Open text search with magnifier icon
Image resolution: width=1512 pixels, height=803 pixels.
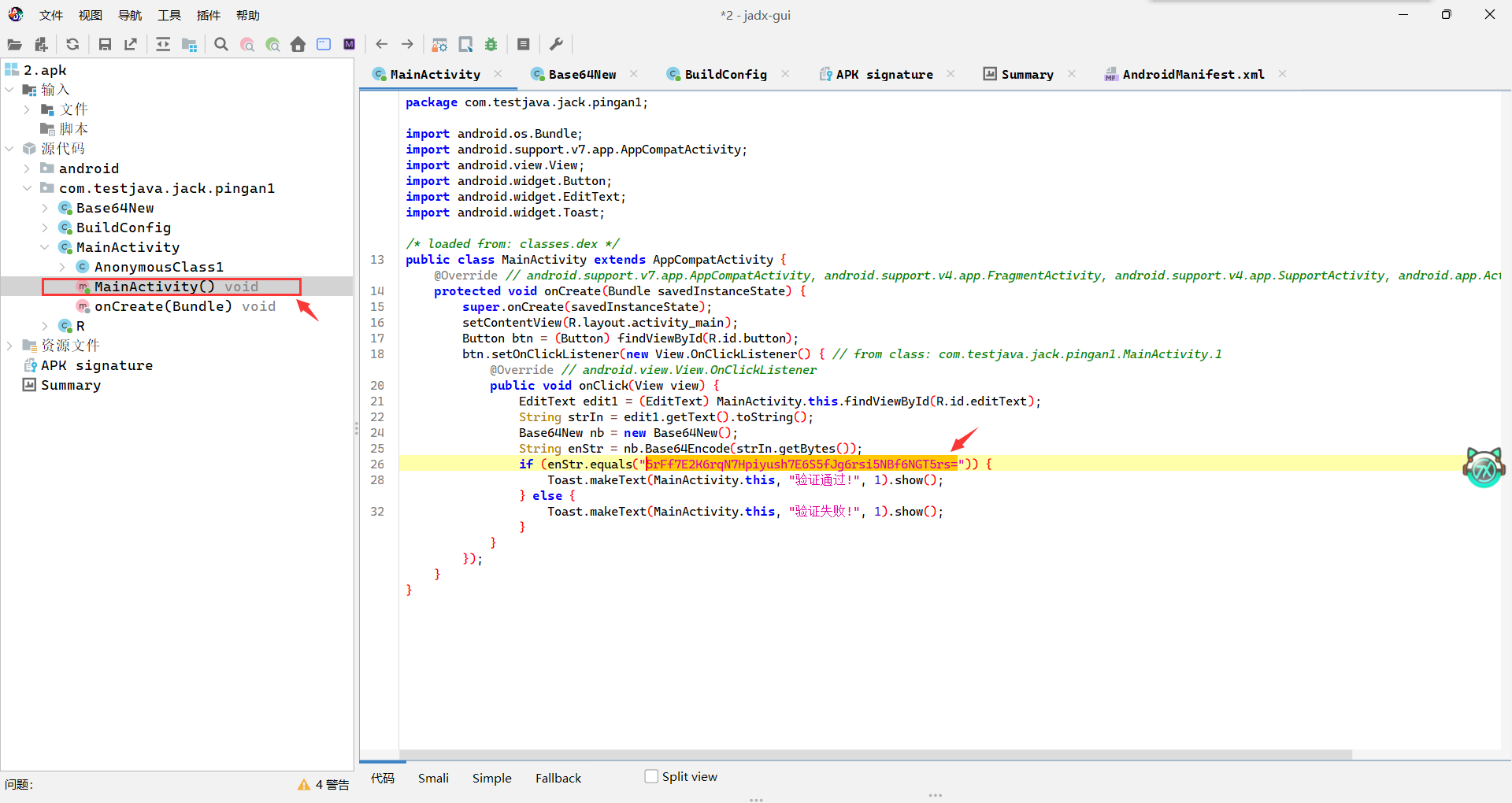click(x=221, y=45)
